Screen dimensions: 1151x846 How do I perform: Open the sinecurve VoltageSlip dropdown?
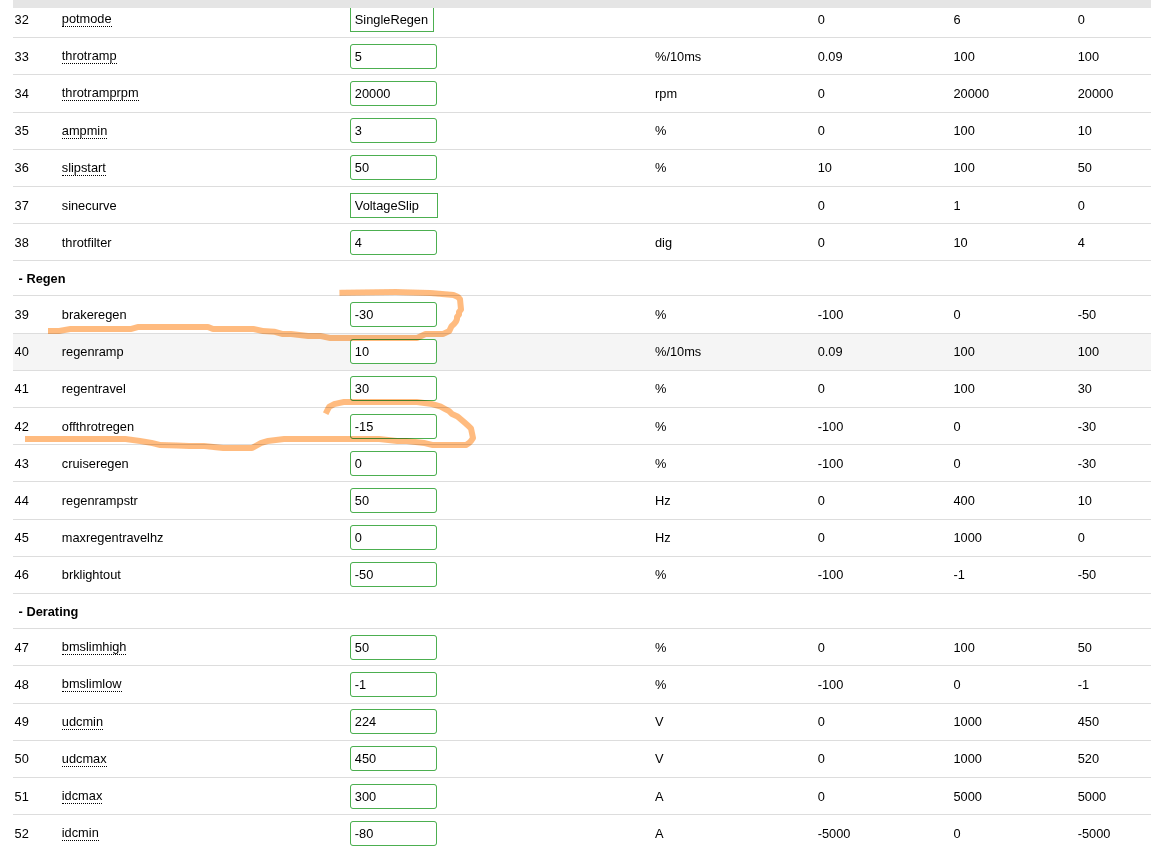click(x=393, y=205)
